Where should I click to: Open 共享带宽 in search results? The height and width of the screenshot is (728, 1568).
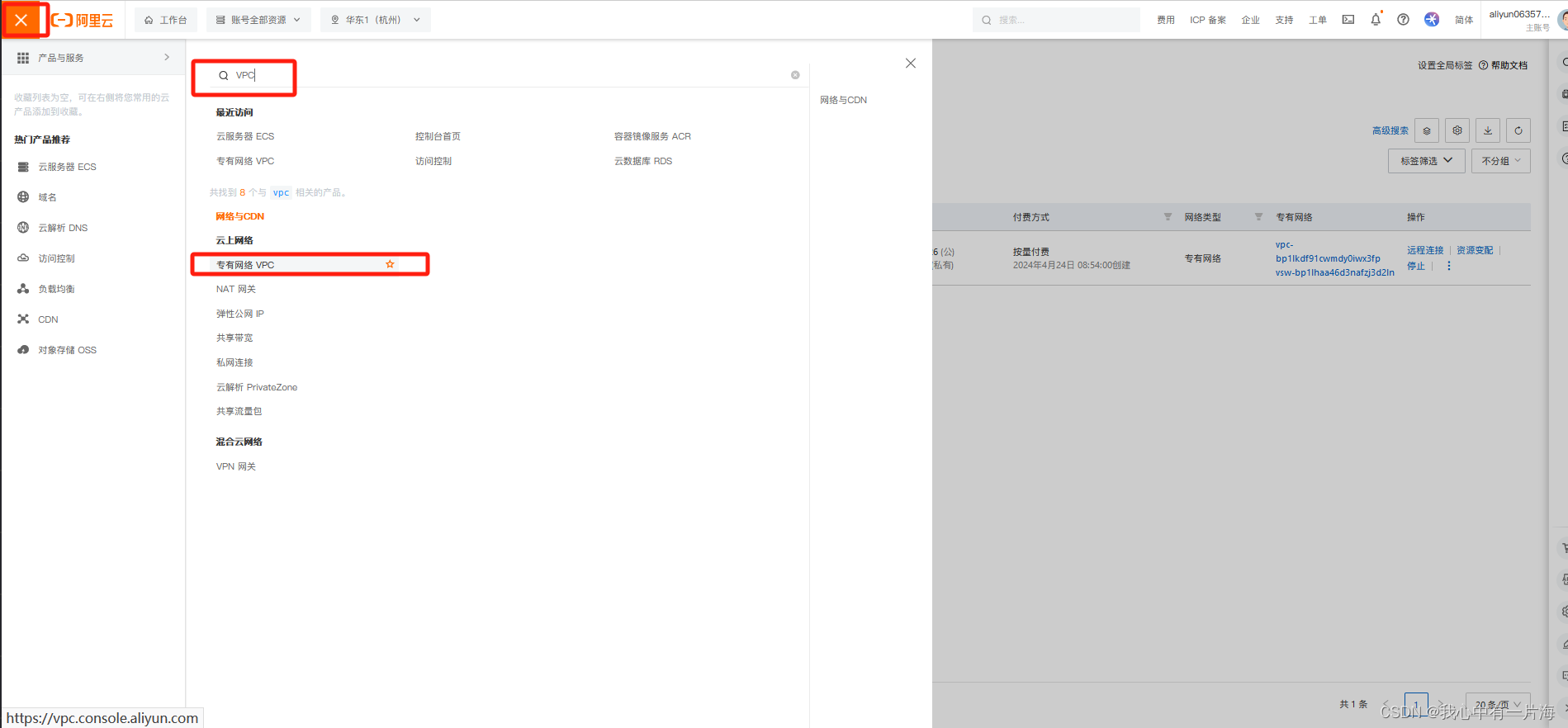tap(234, 338)
